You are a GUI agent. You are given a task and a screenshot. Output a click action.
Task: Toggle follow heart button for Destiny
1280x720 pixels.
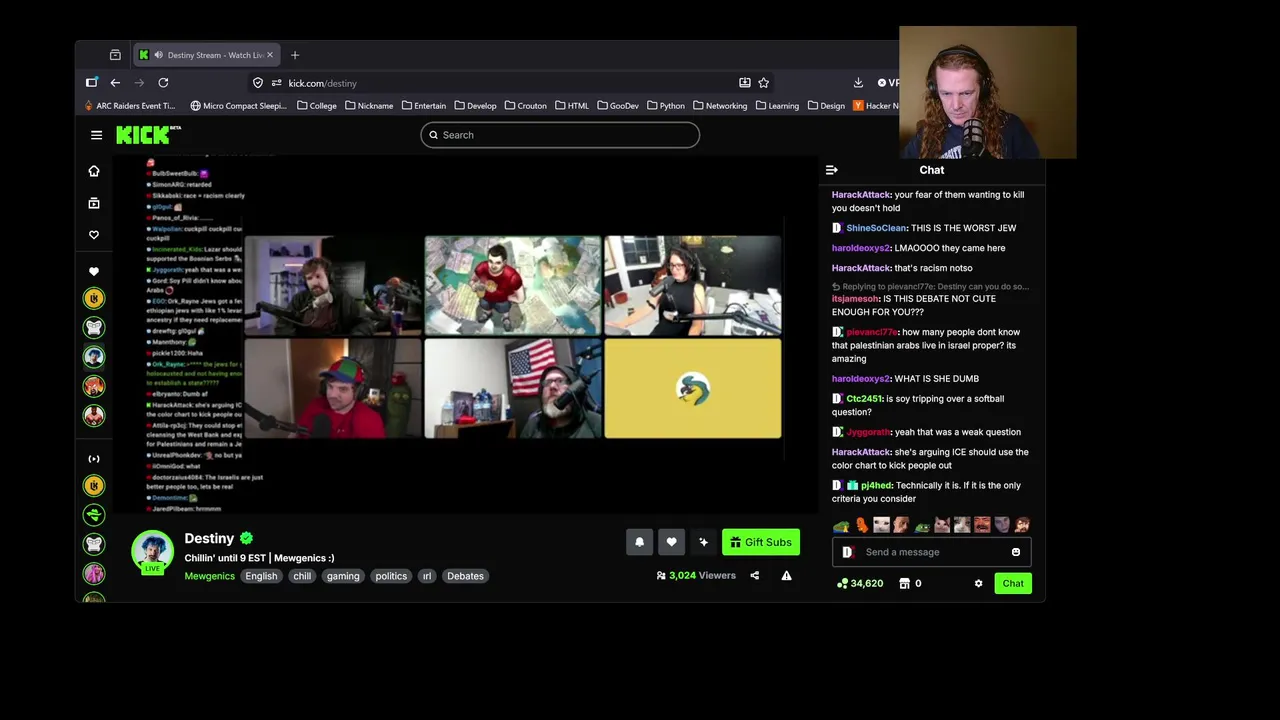coord(672,542)
